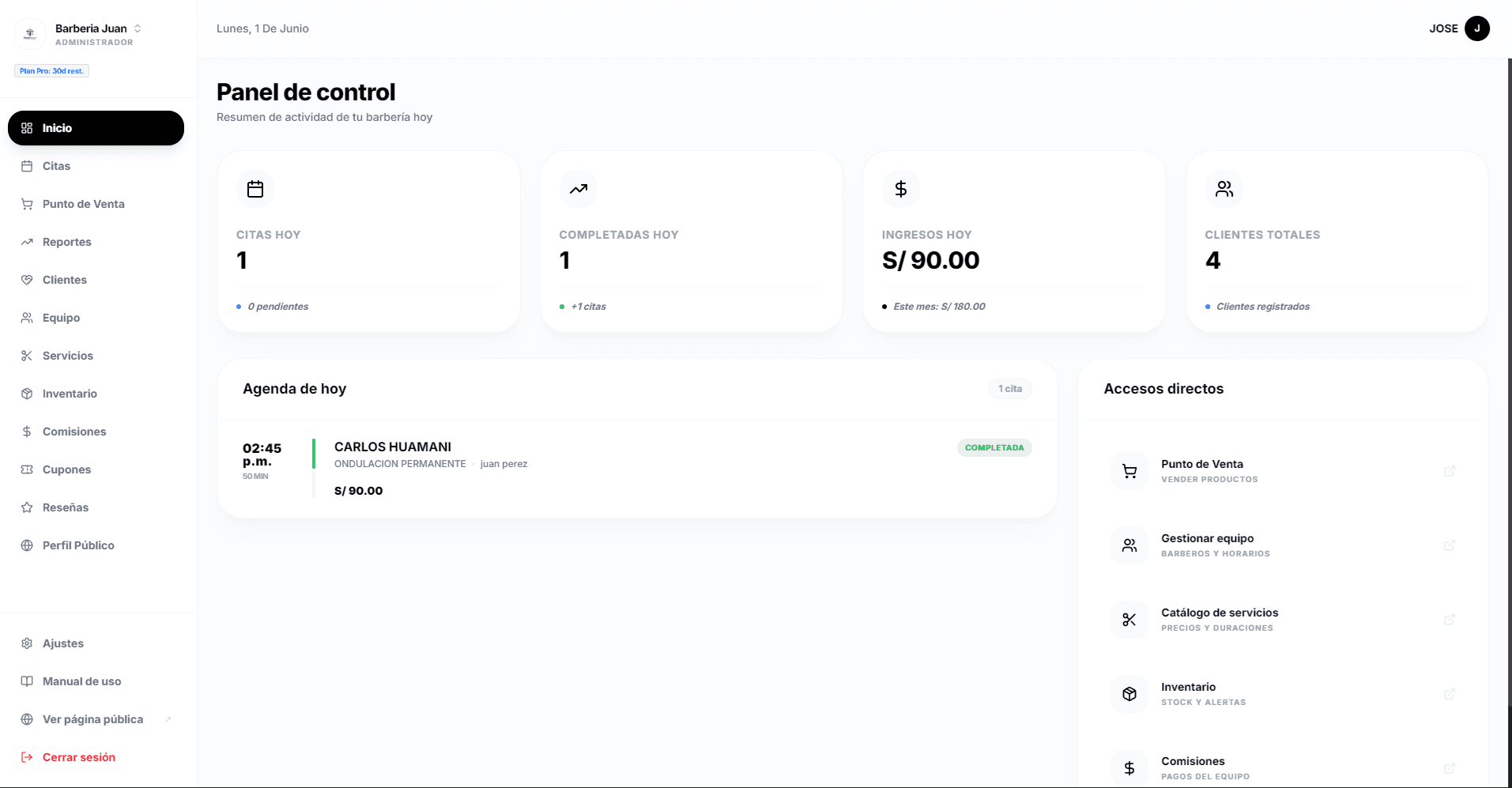Click the 1 cita counter badge
The width and height of the screenshot is (1512, 788).
(1010, 389)
